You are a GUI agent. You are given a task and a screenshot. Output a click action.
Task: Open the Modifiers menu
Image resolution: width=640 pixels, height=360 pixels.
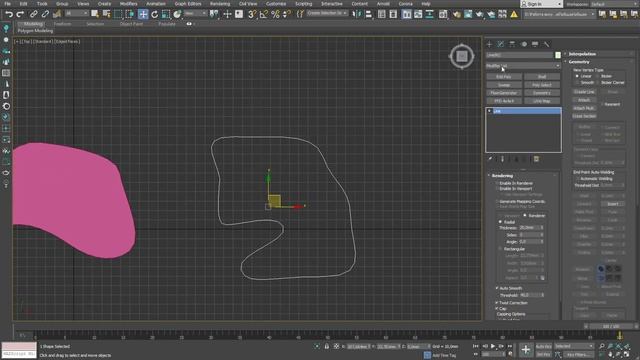[x=129, y=4]
